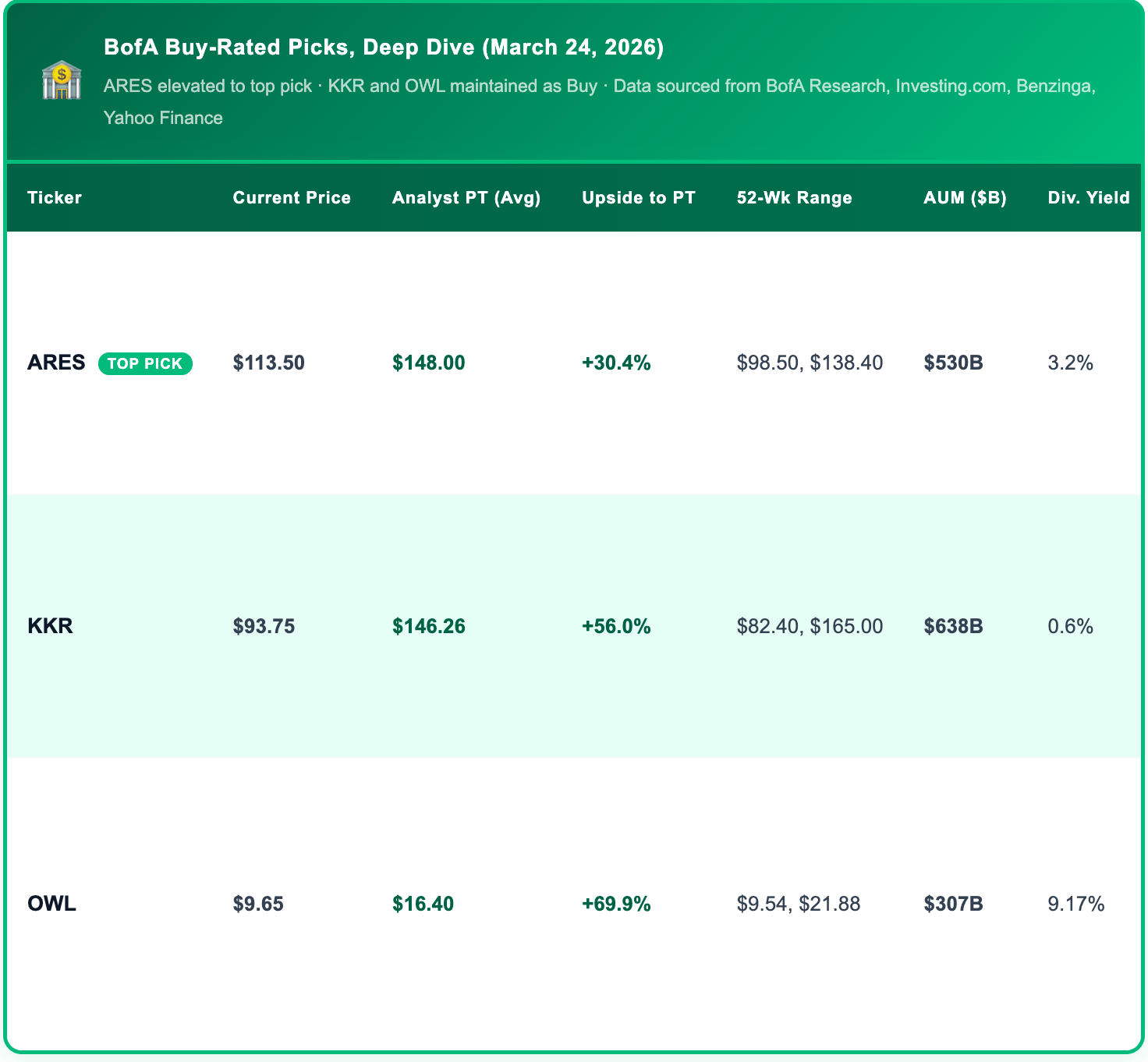The width and height of the screenshot is (1148, 1062).
Task: Click ARES current price $113.50
Action: pyautogui.click(x=268, y=363)
